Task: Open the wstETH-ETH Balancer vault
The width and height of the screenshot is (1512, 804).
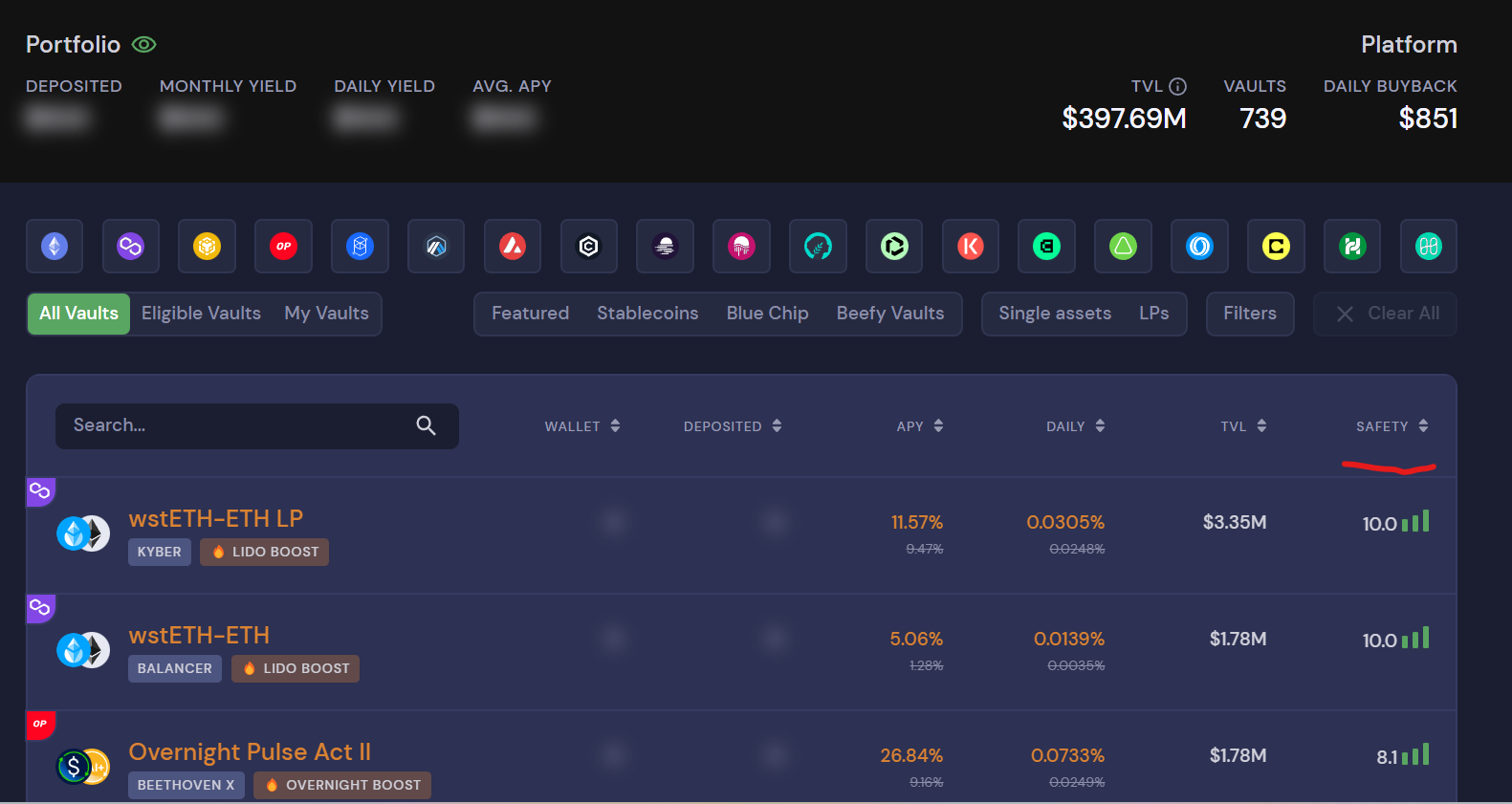Action: (199, 635)
